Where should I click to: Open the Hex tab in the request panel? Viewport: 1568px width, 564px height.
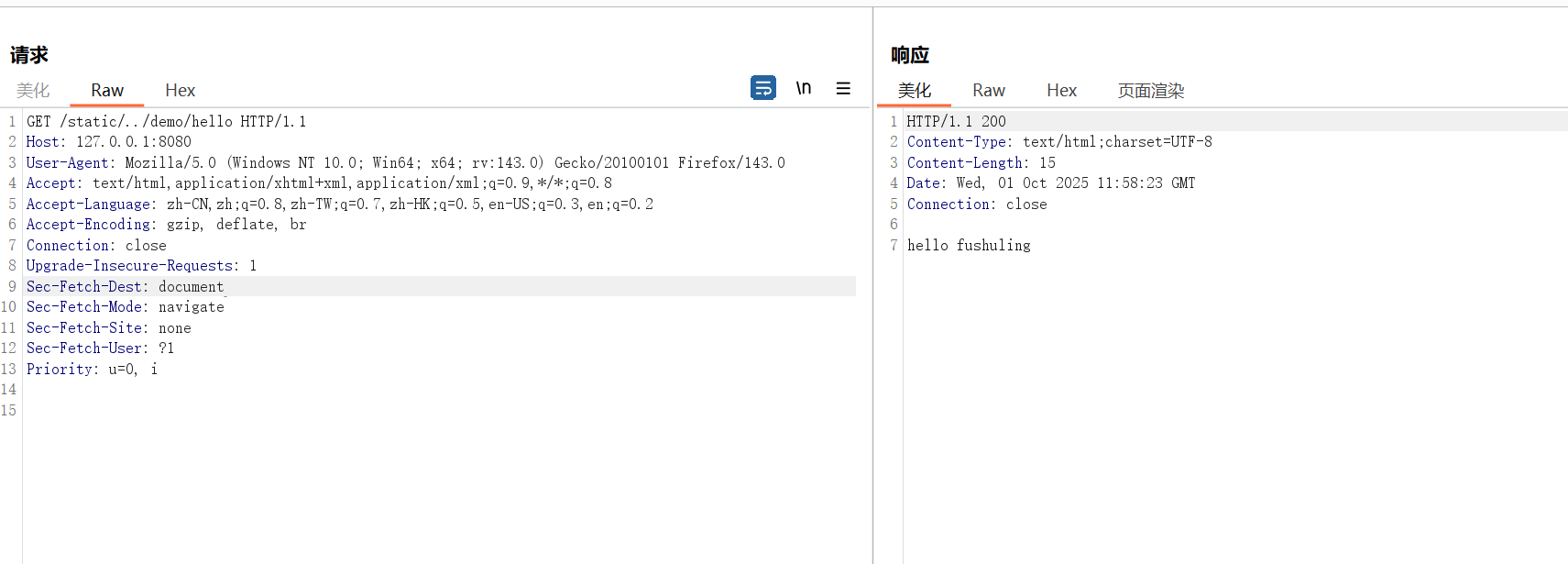pyautogui.click(x=180, y=90)
